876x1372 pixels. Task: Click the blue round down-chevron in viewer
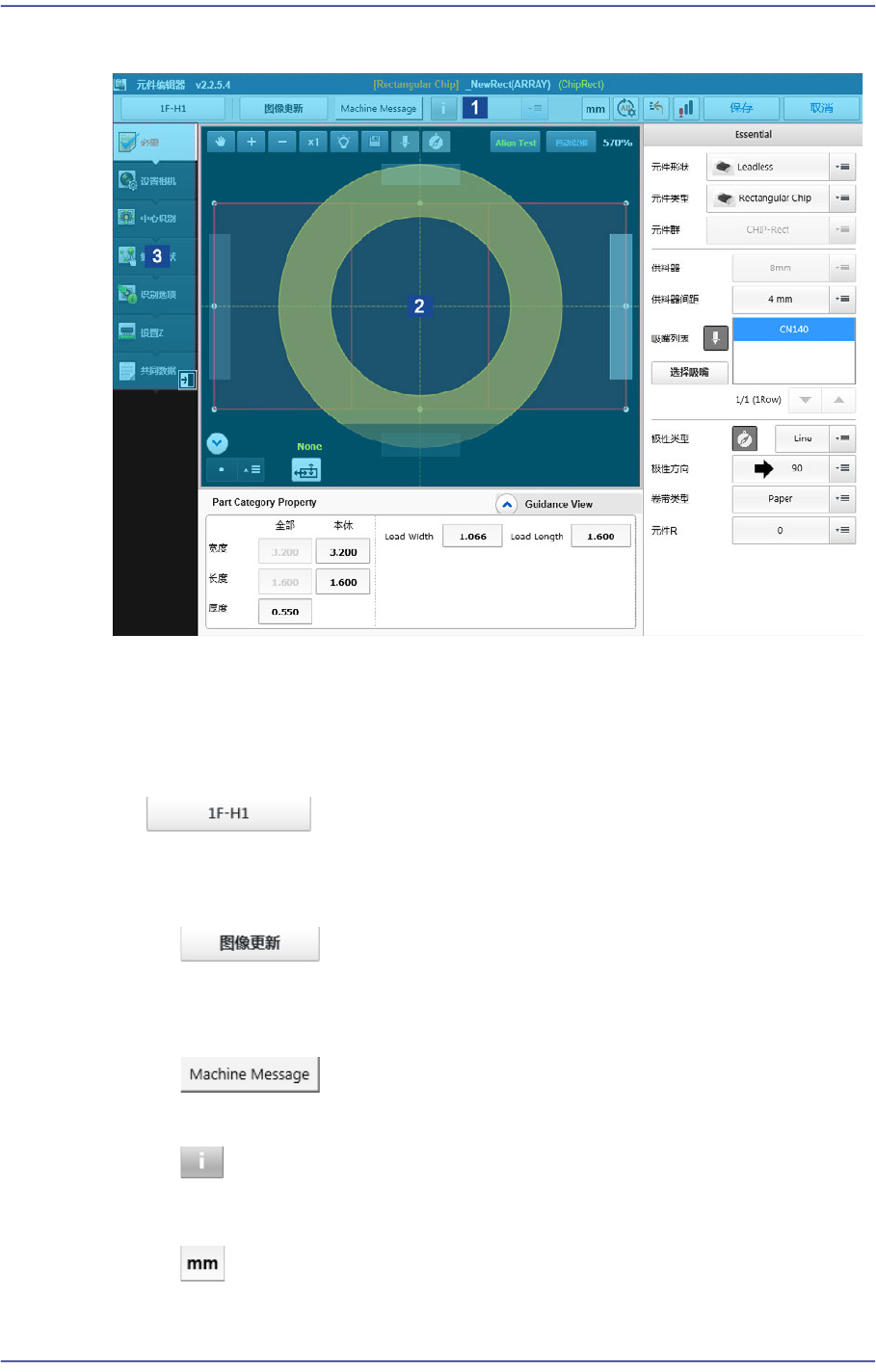pyautogui.click(x=218, y=443)
